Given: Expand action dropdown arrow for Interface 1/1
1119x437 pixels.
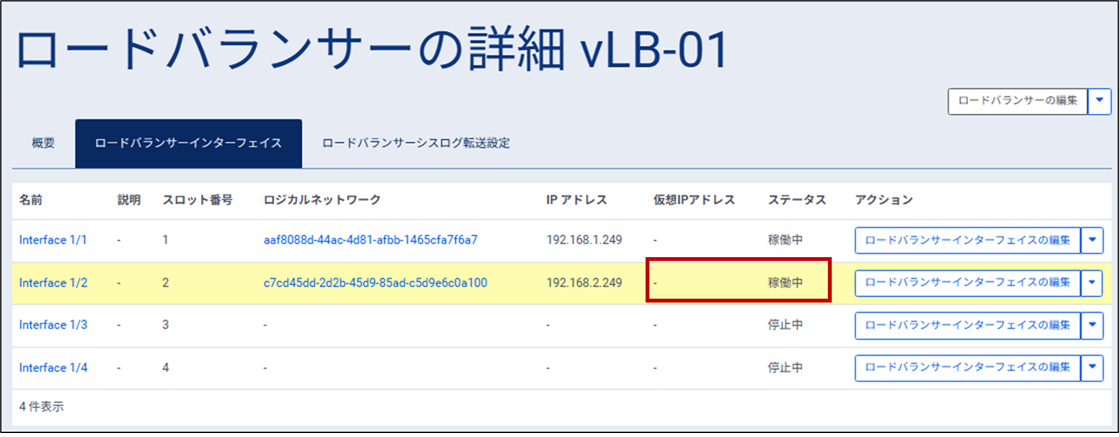Looking at the screenshot, I should tap(1092, 241).
